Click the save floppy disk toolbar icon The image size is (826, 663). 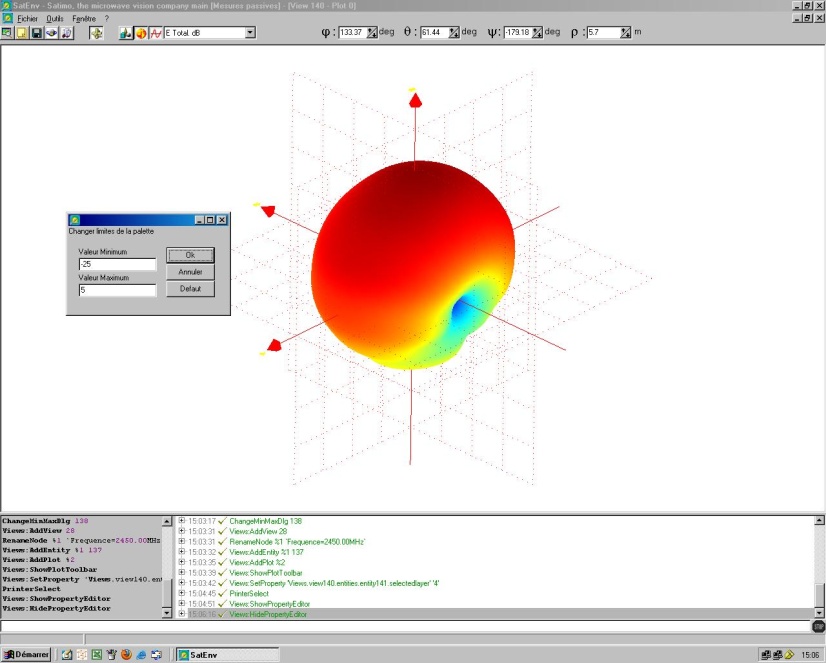click(x=37, y=33)
